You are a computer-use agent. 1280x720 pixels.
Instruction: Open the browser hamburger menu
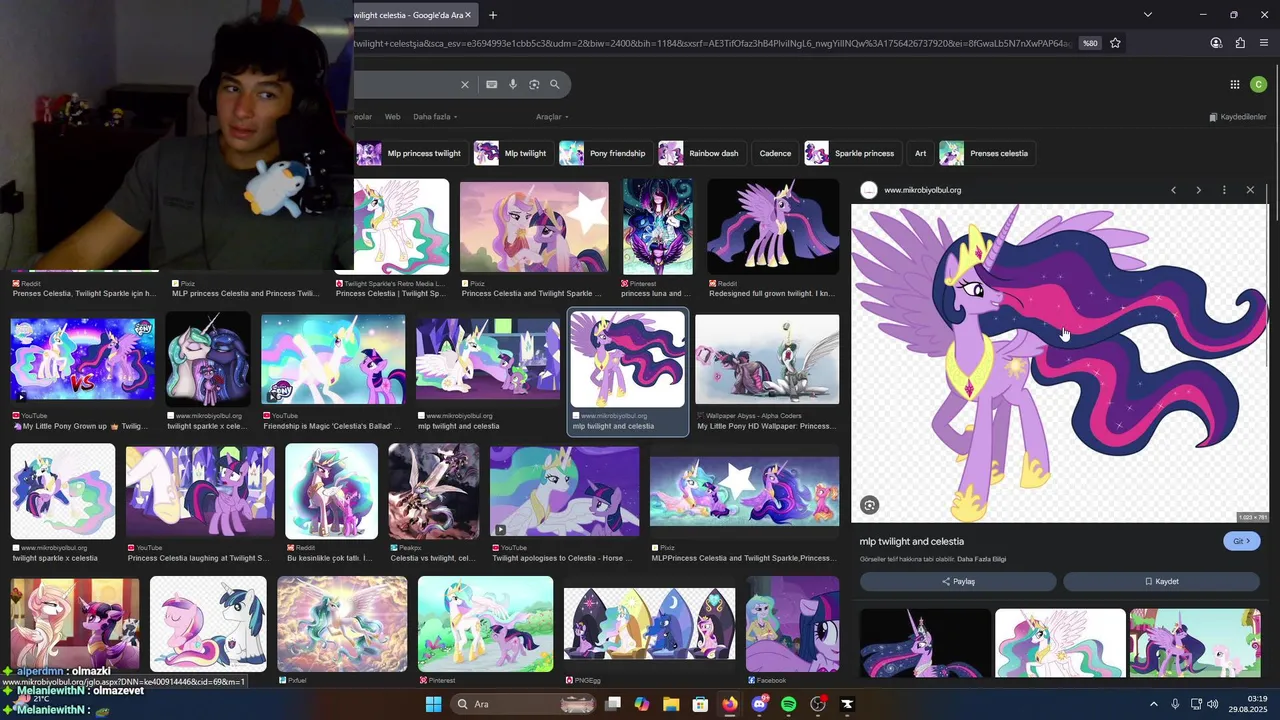[x=1264, y=43]
